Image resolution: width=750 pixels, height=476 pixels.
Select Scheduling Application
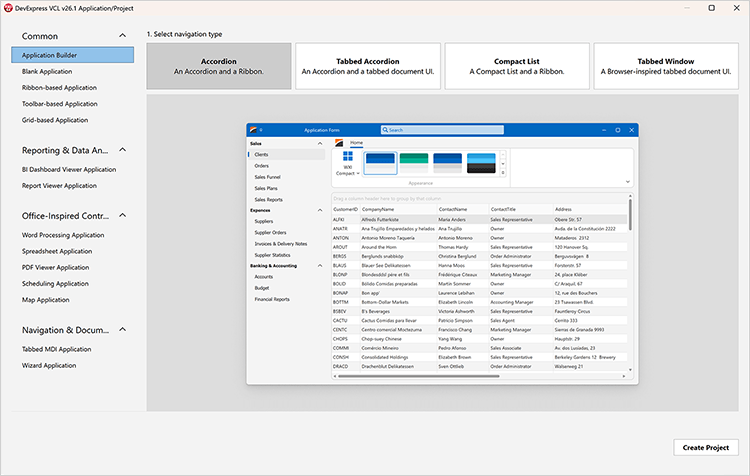[55, 284]
